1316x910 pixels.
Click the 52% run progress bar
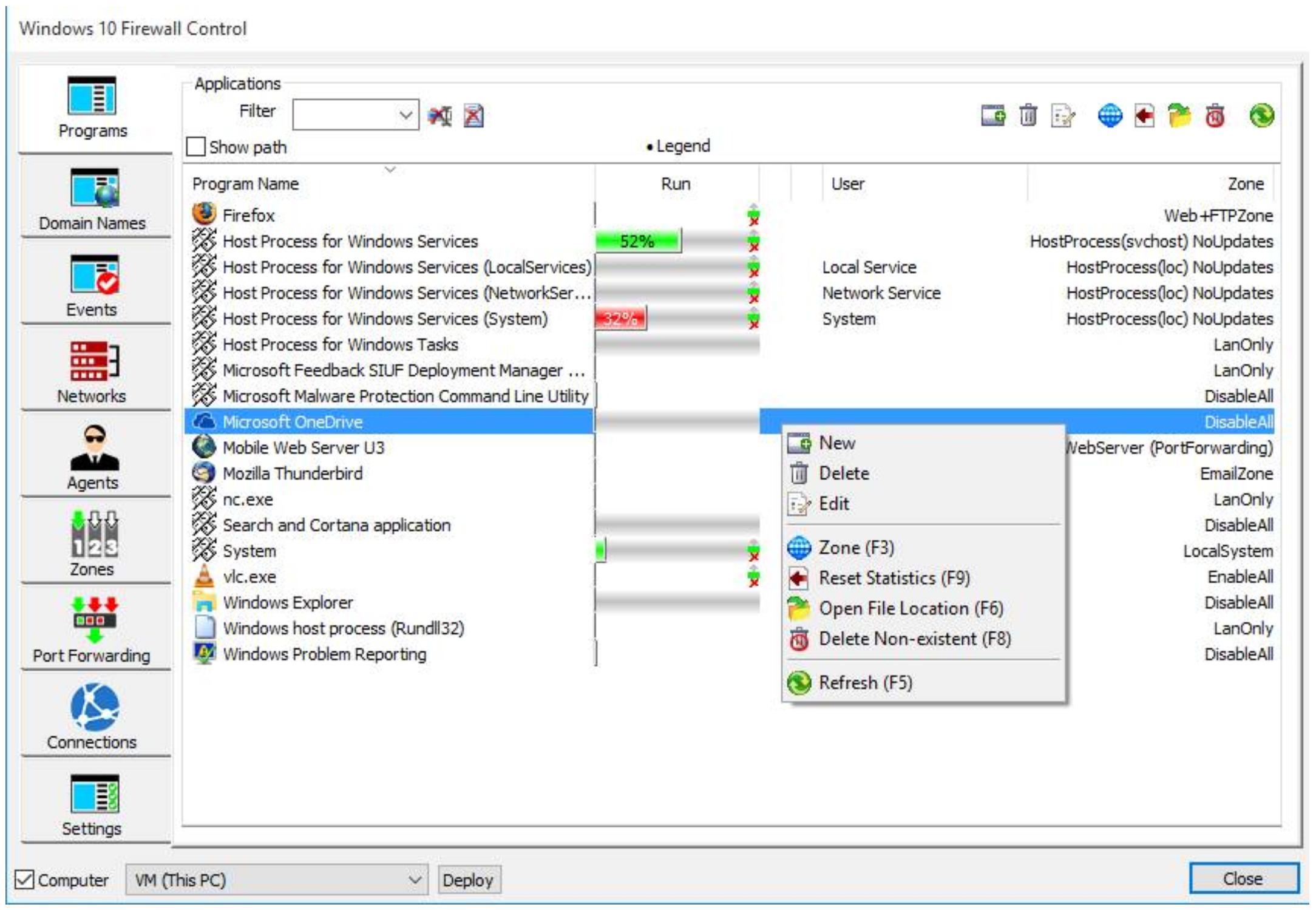[637, 240]
